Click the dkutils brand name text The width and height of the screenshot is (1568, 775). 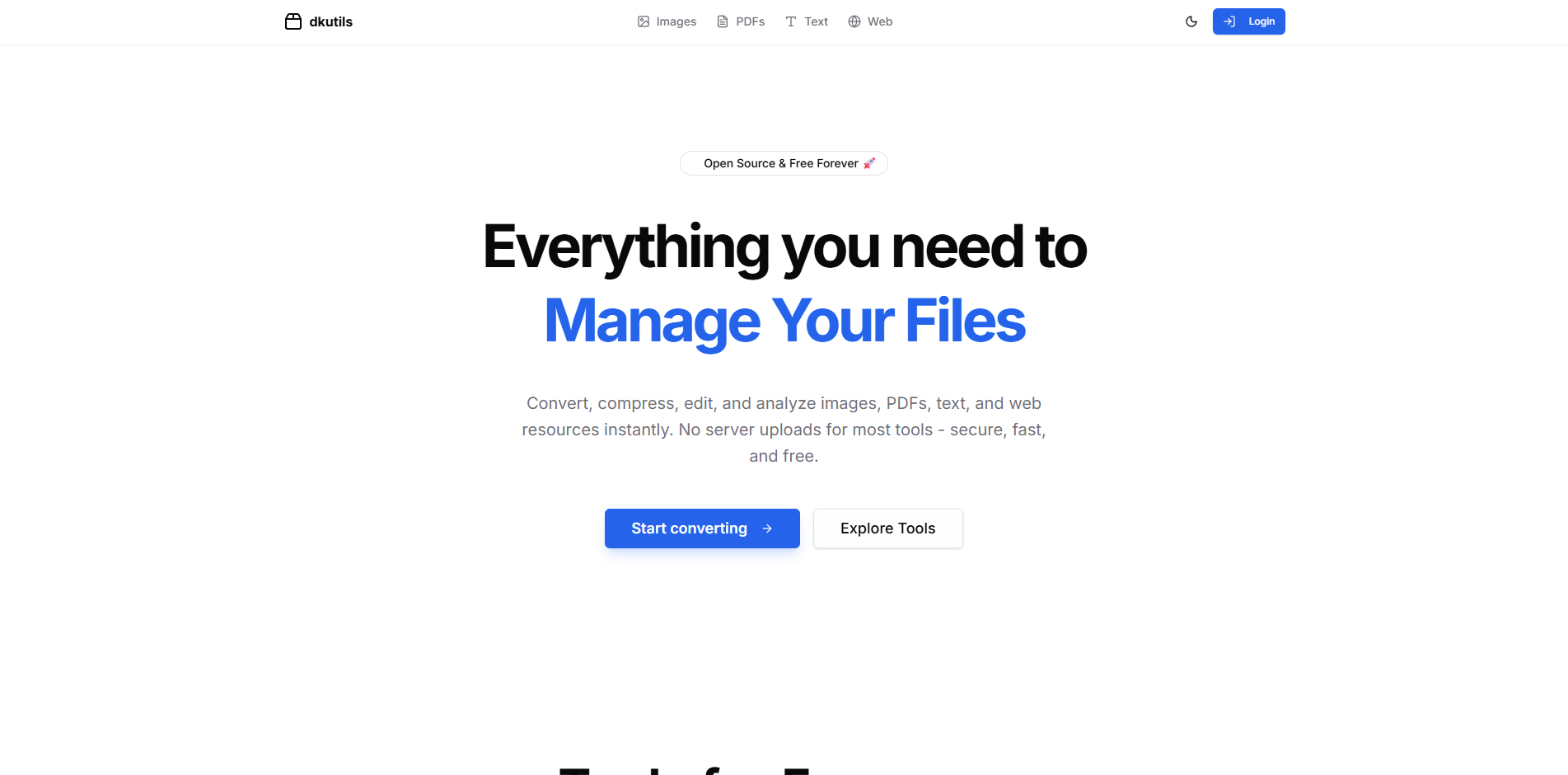click(330, 22)
